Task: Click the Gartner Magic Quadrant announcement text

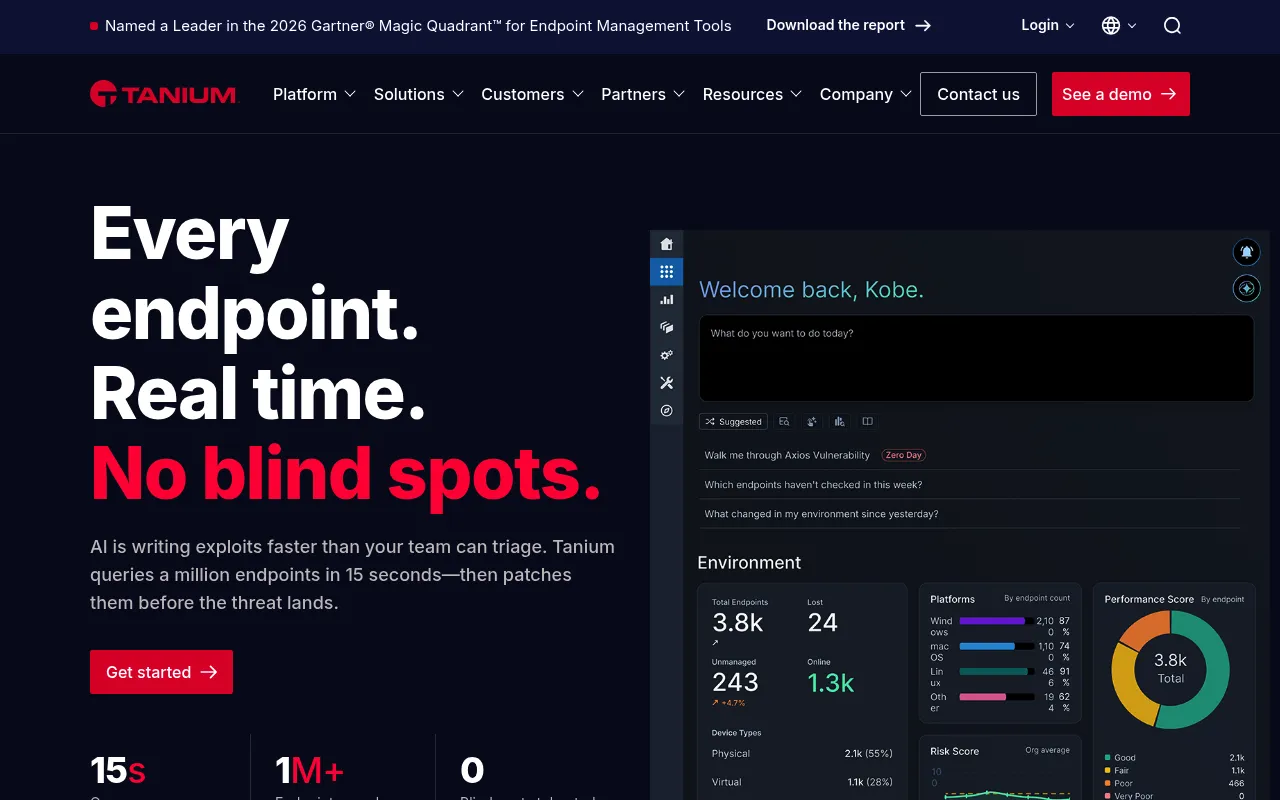Action: click(418, 26)
